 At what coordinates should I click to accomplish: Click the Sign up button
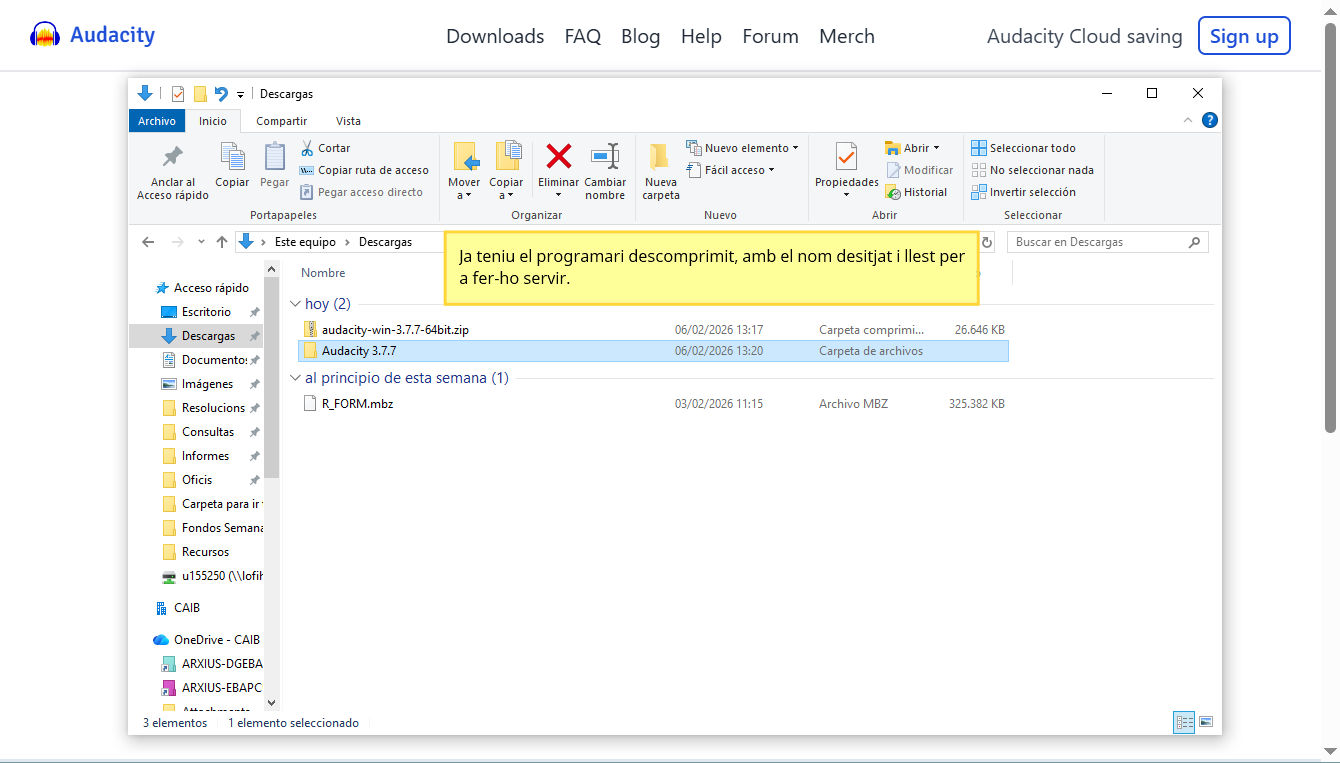pyautogui.click(x=1243, y=36)
